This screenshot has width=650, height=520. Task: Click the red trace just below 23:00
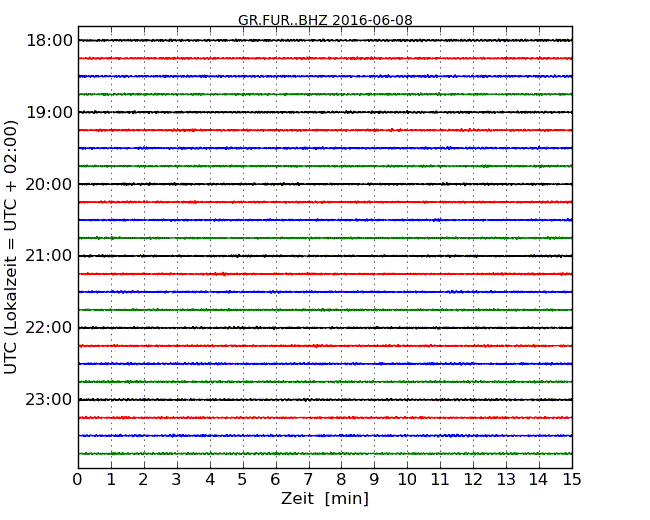coord(325,418)
